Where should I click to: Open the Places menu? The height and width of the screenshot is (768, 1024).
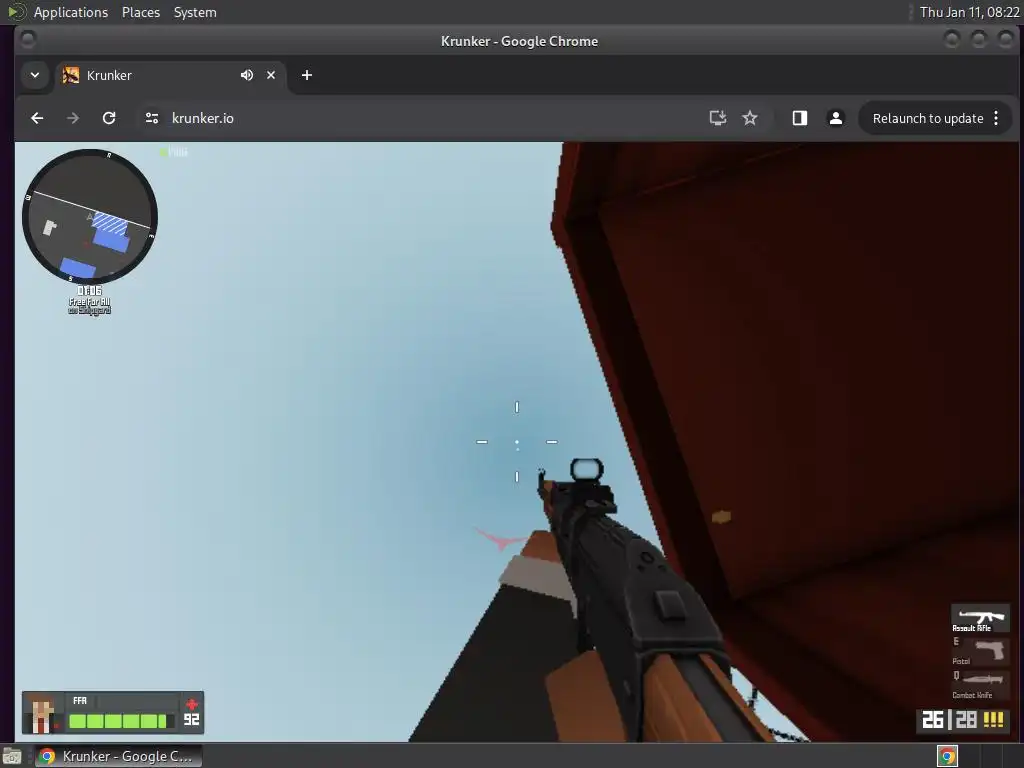click(140, 12)
